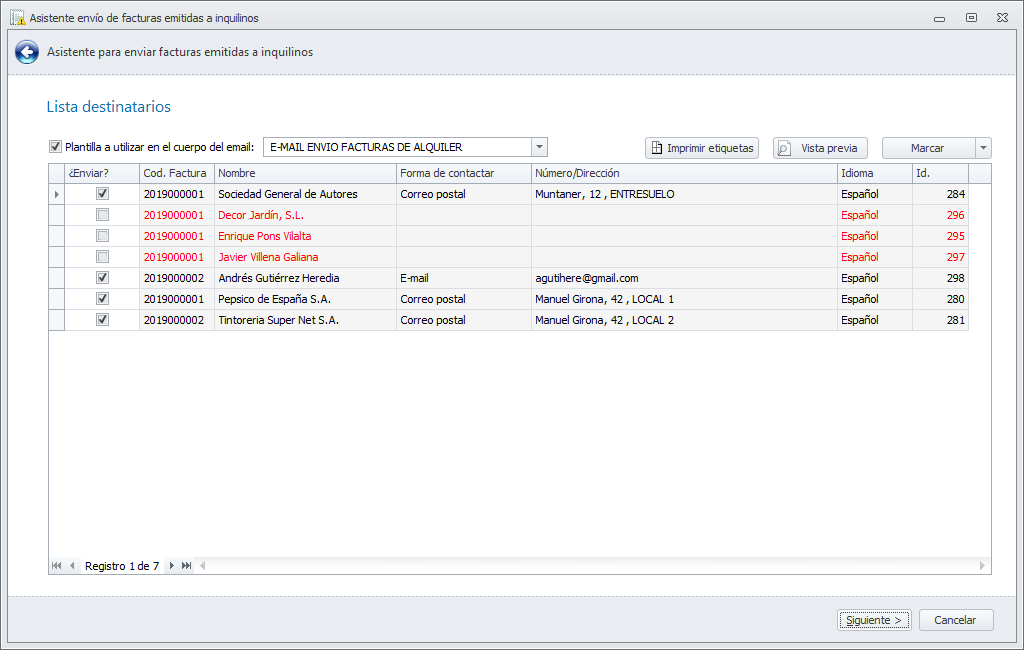Click Imprimir etiquetas button
The height and width of the screenshot is (650, 1024).
pos(702,148)
